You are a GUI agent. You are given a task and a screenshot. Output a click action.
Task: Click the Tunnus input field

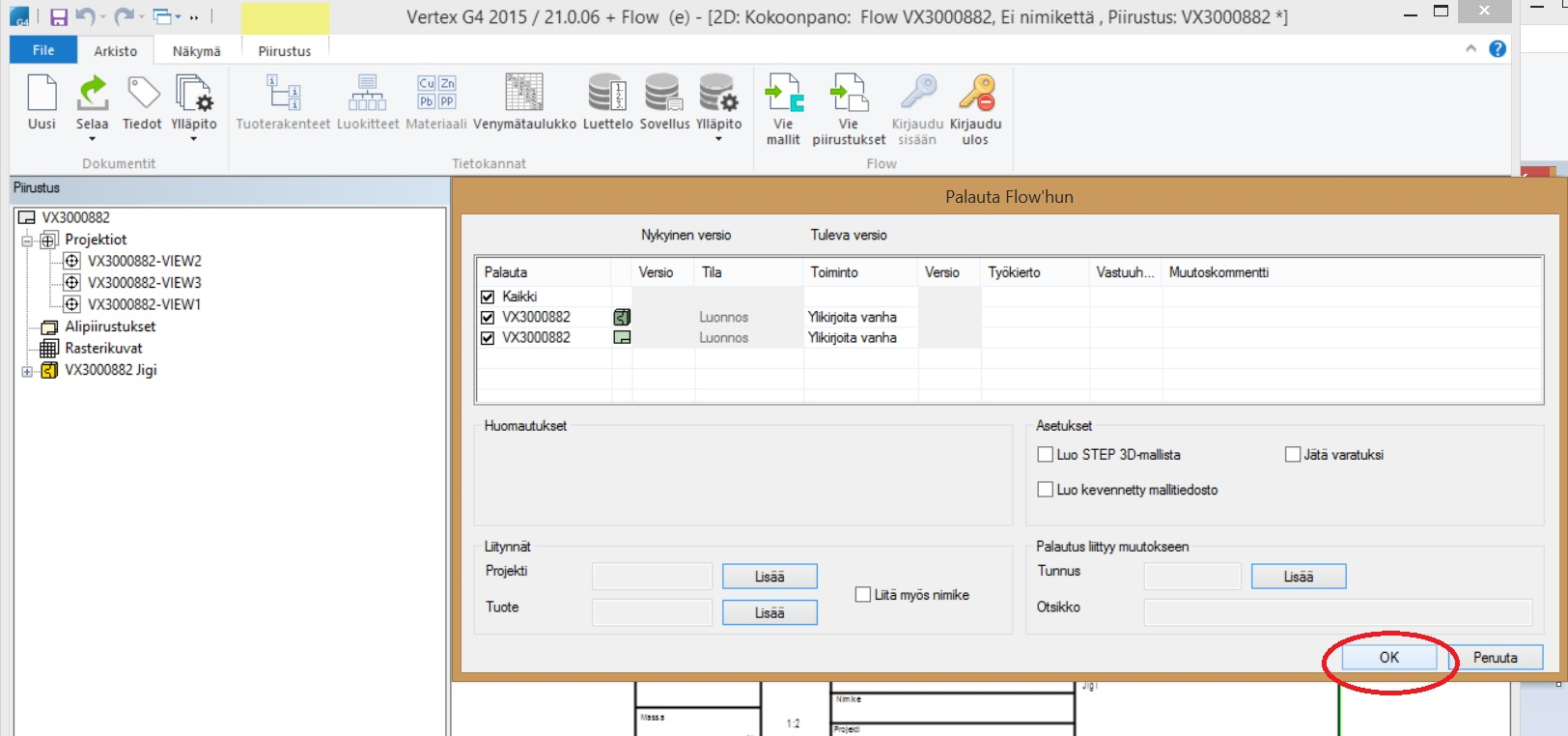1191,577
